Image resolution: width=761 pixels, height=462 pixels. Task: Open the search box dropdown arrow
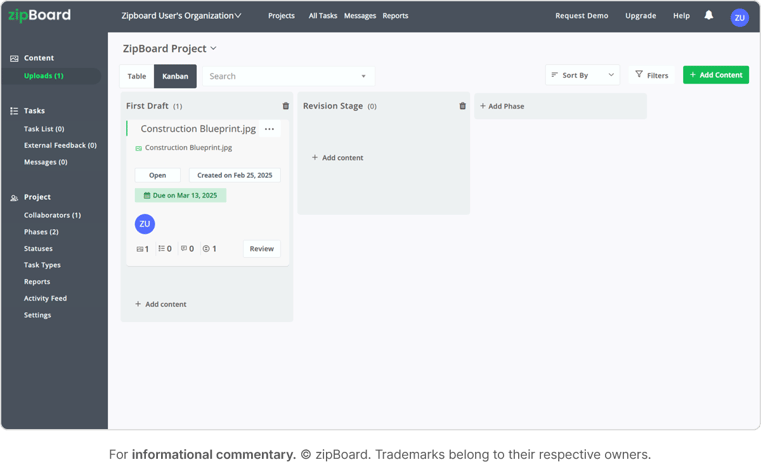(364, 76)
